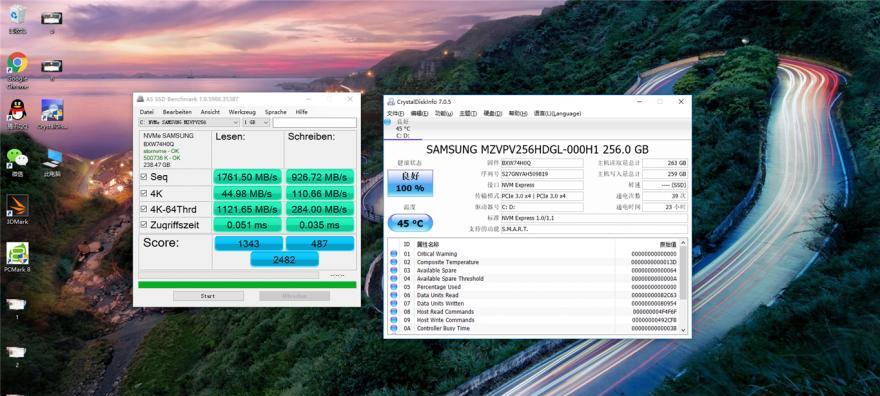The height and width of the screenshot is (396, 880).
Task: Click SAMSUNG MZVPV256HDGL-000H1 drive title
Action: [537, 149]
